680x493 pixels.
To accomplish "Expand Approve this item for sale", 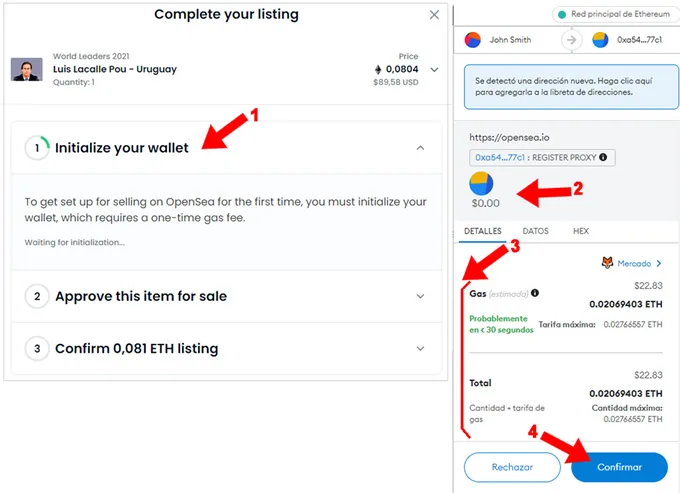I will pyautogui.click(x=420, y=296).
